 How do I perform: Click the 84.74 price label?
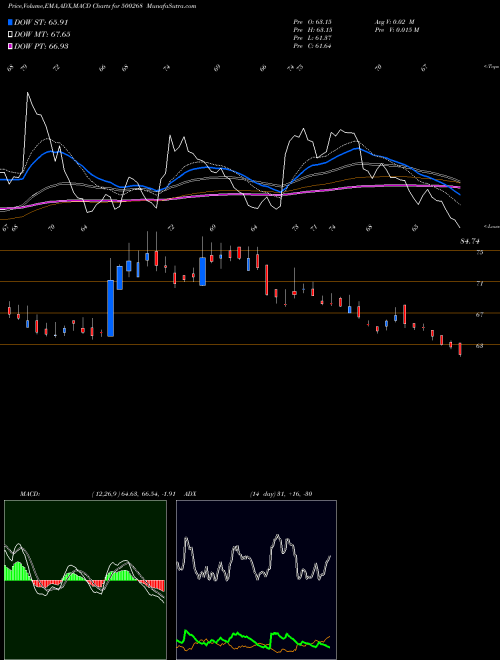[470, 242]
